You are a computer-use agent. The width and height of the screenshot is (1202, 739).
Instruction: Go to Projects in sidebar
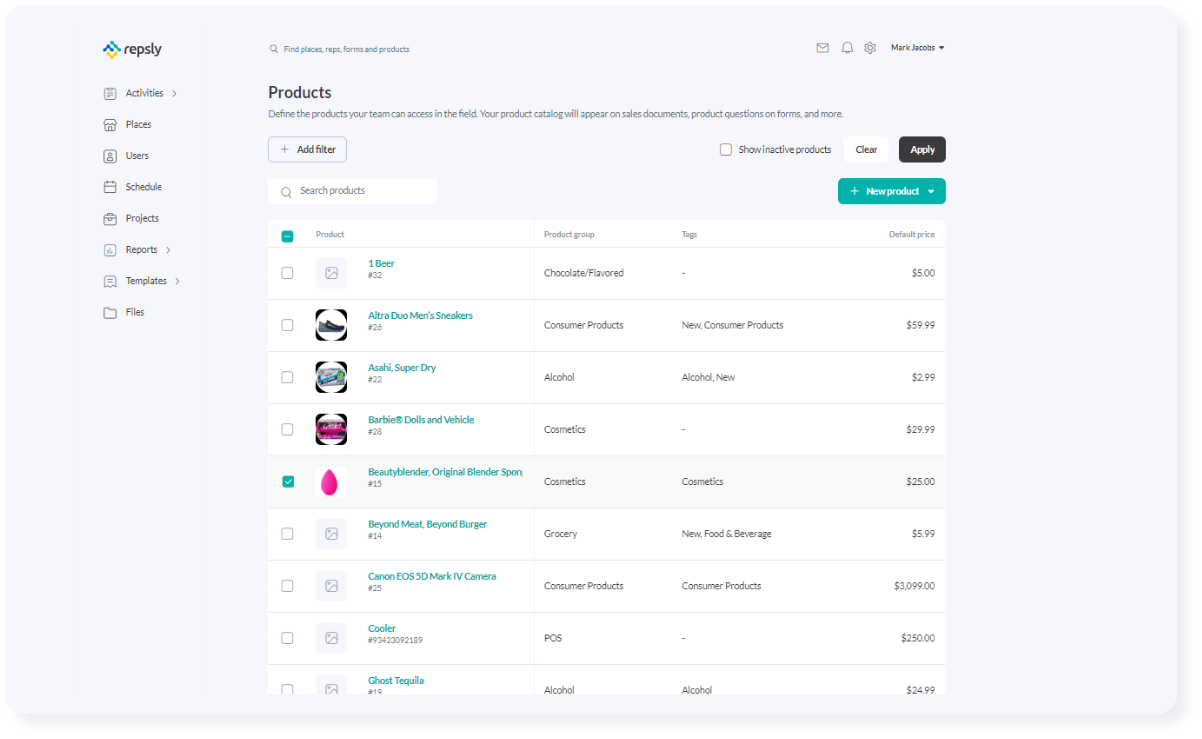[142, 218]
